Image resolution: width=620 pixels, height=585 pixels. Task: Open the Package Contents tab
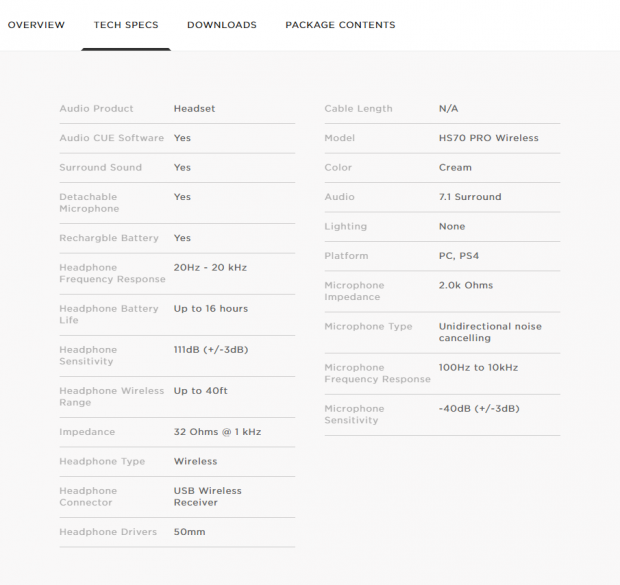(340, 25)
